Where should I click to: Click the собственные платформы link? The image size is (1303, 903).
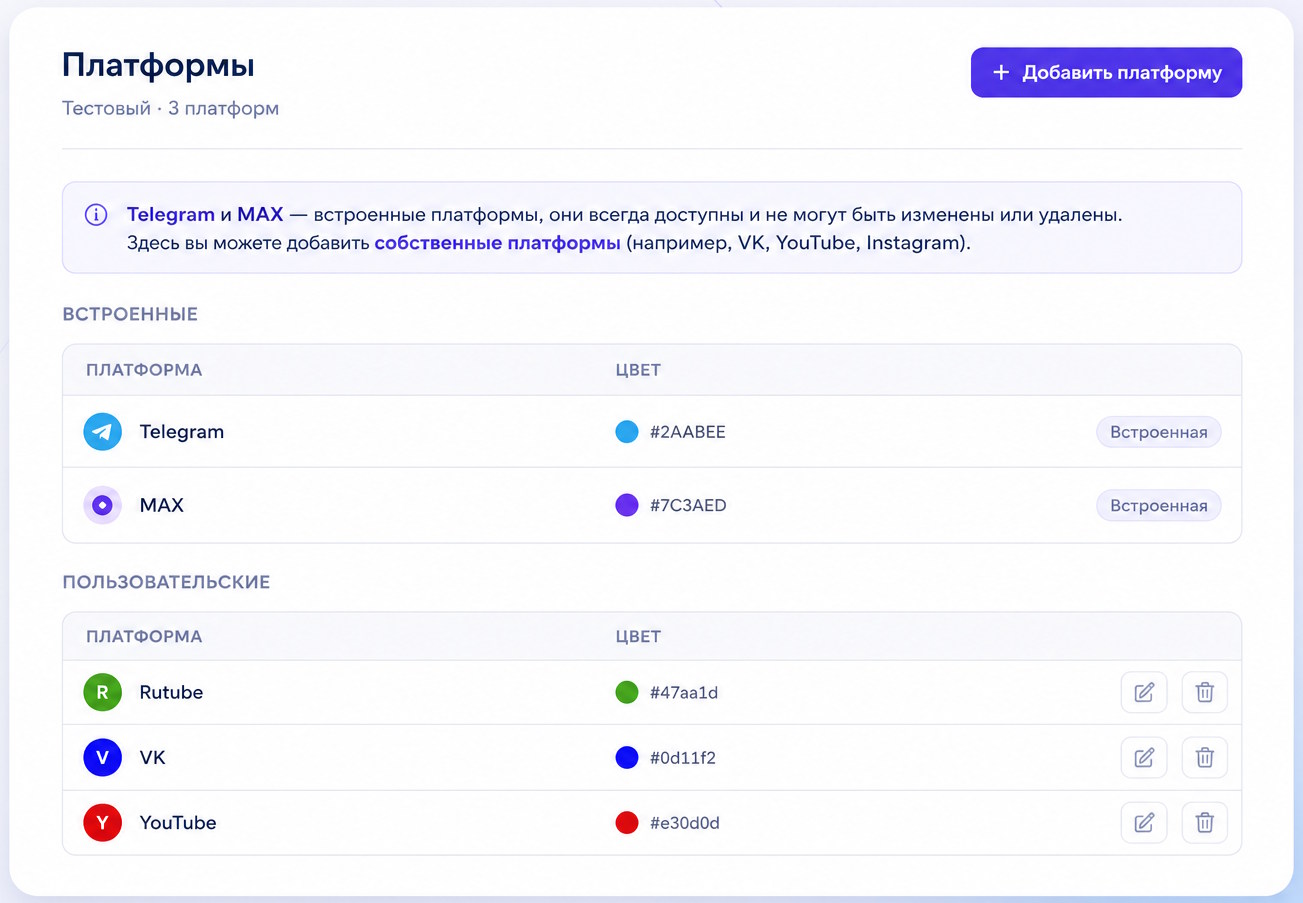(x=497, y=243)
